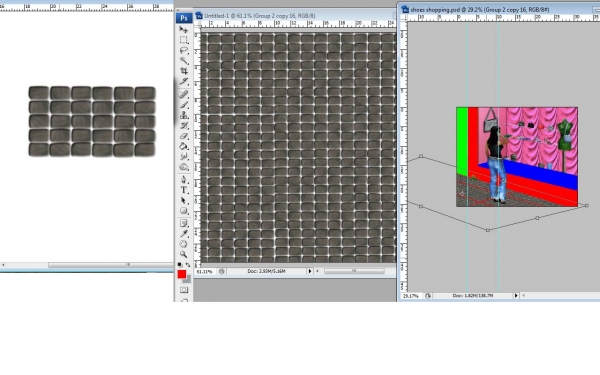Select the Crop tool
This screenshot has width=600, height=375.
[184, 71]
